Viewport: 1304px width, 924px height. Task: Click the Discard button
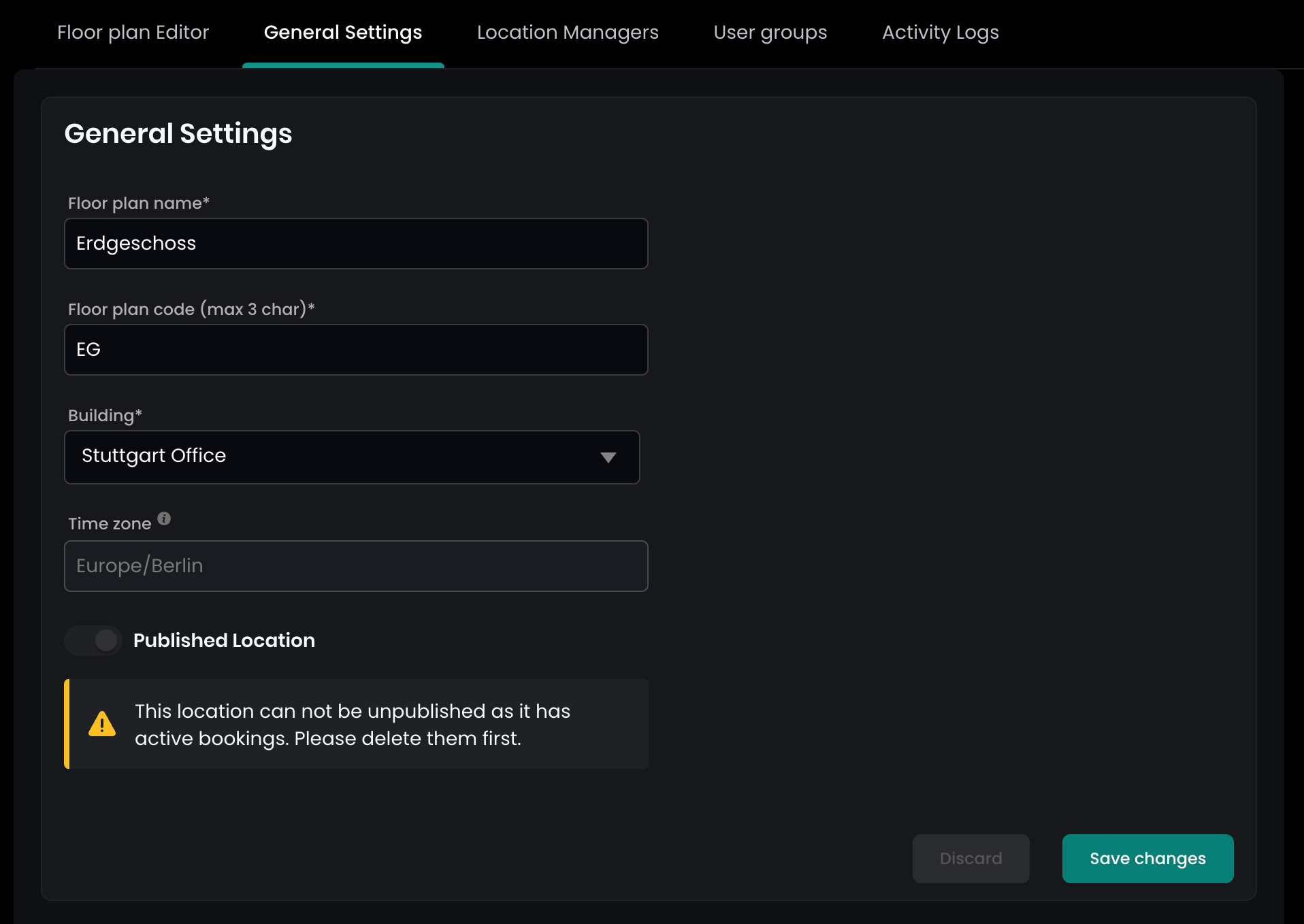coord(971,859)
